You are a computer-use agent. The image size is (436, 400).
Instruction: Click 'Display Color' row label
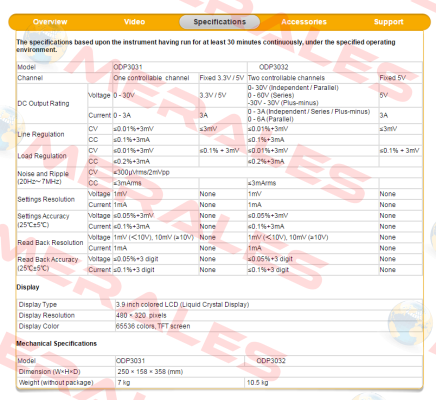pyautogui.click(x=39, y=326)
